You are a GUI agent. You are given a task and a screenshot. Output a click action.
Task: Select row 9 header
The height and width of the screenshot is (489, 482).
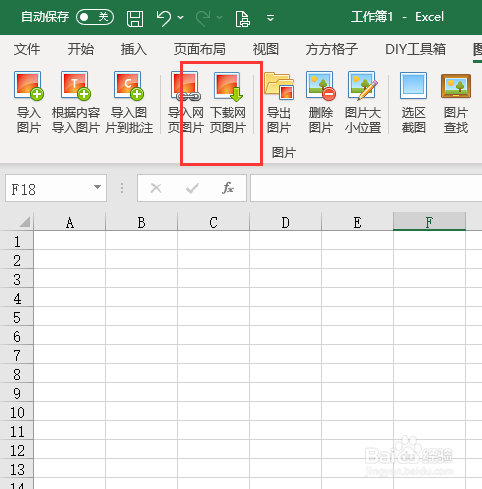click(17, 392)
